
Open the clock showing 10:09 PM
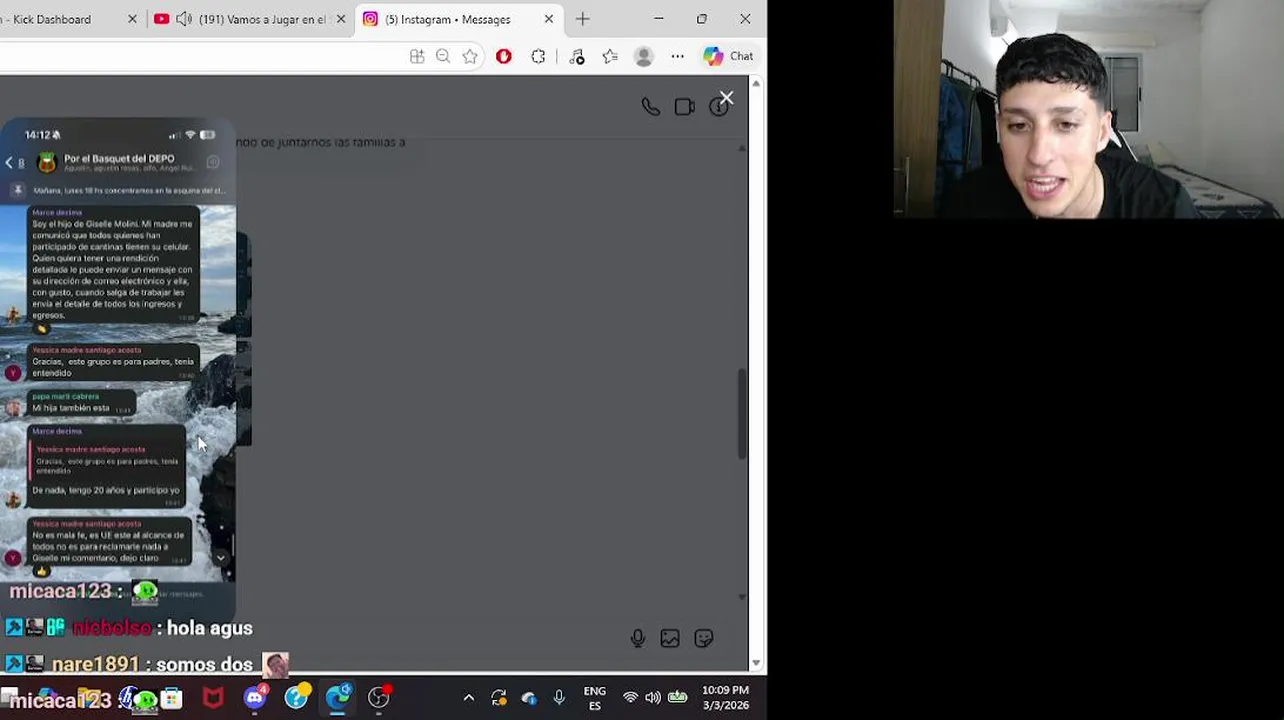725,698
